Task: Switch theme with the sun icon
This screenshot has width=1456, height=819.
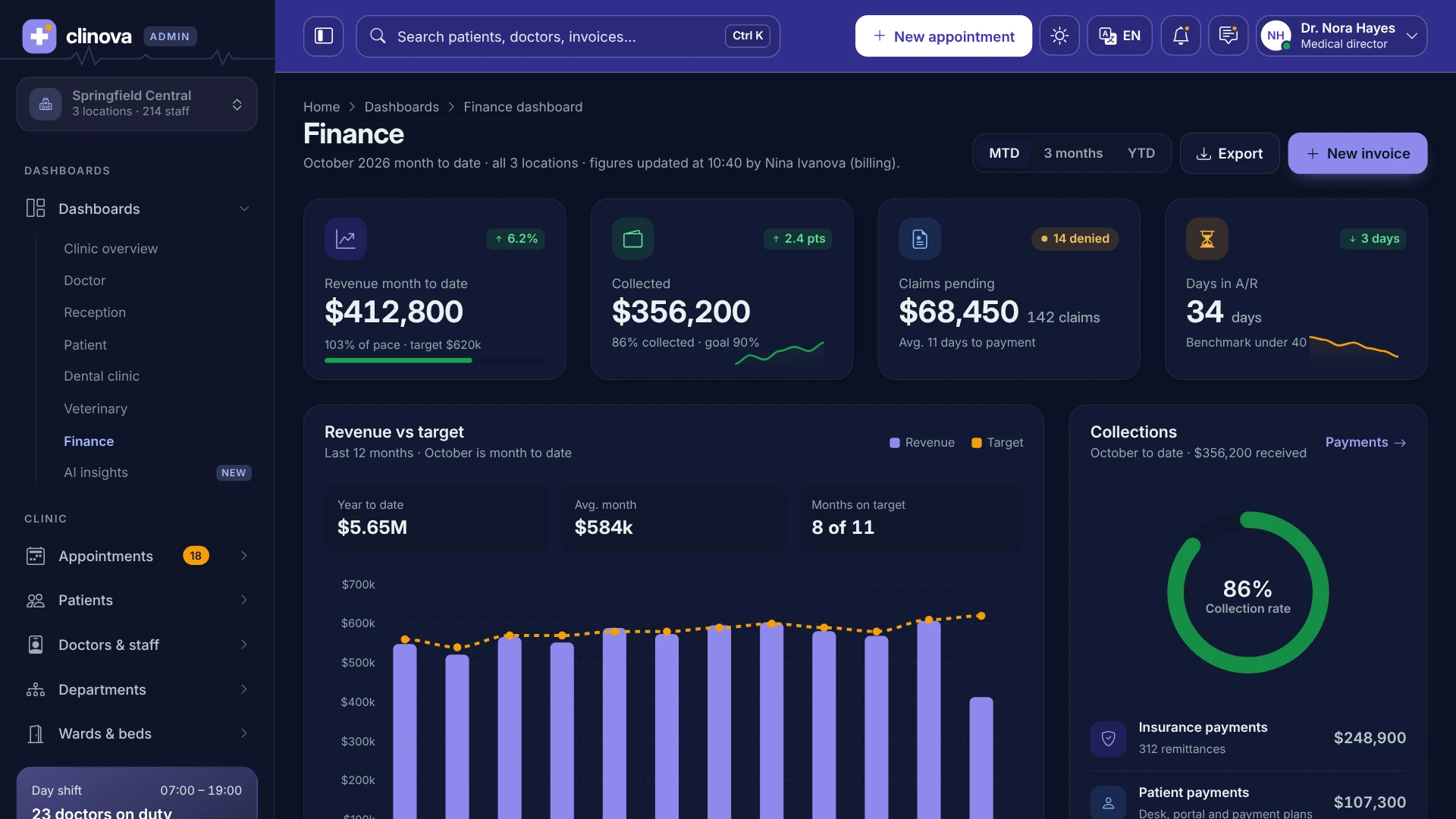Action: tap(1059, 36)
